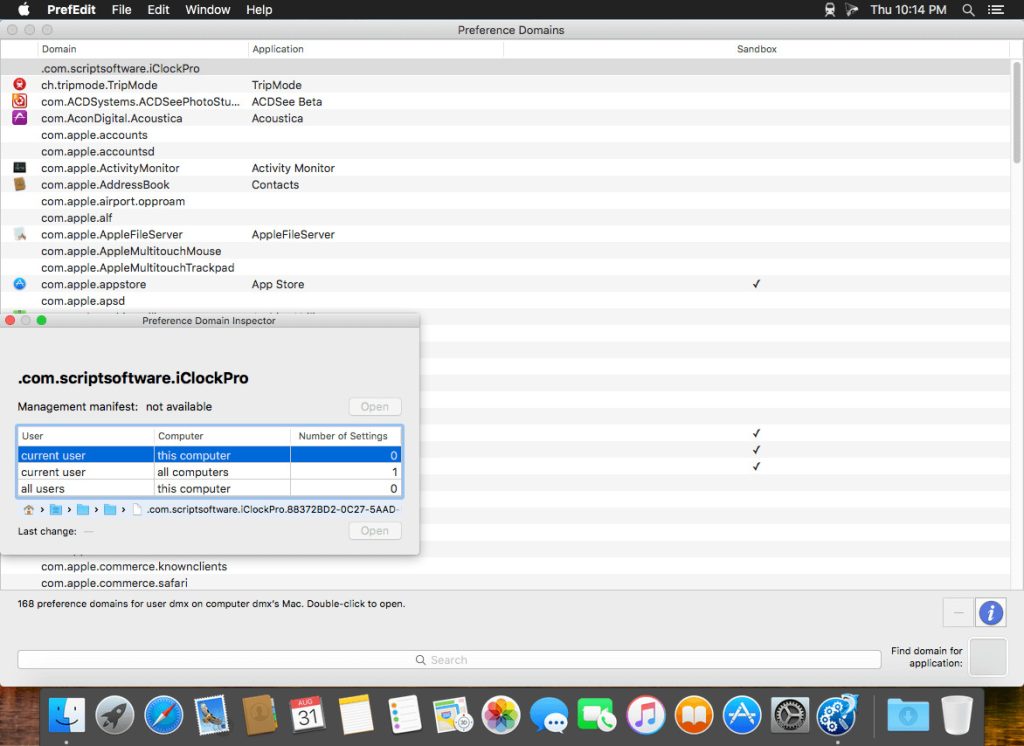Open the Window menu
The height and width of the screenshot is (746, 1024).
click(207, 10)
